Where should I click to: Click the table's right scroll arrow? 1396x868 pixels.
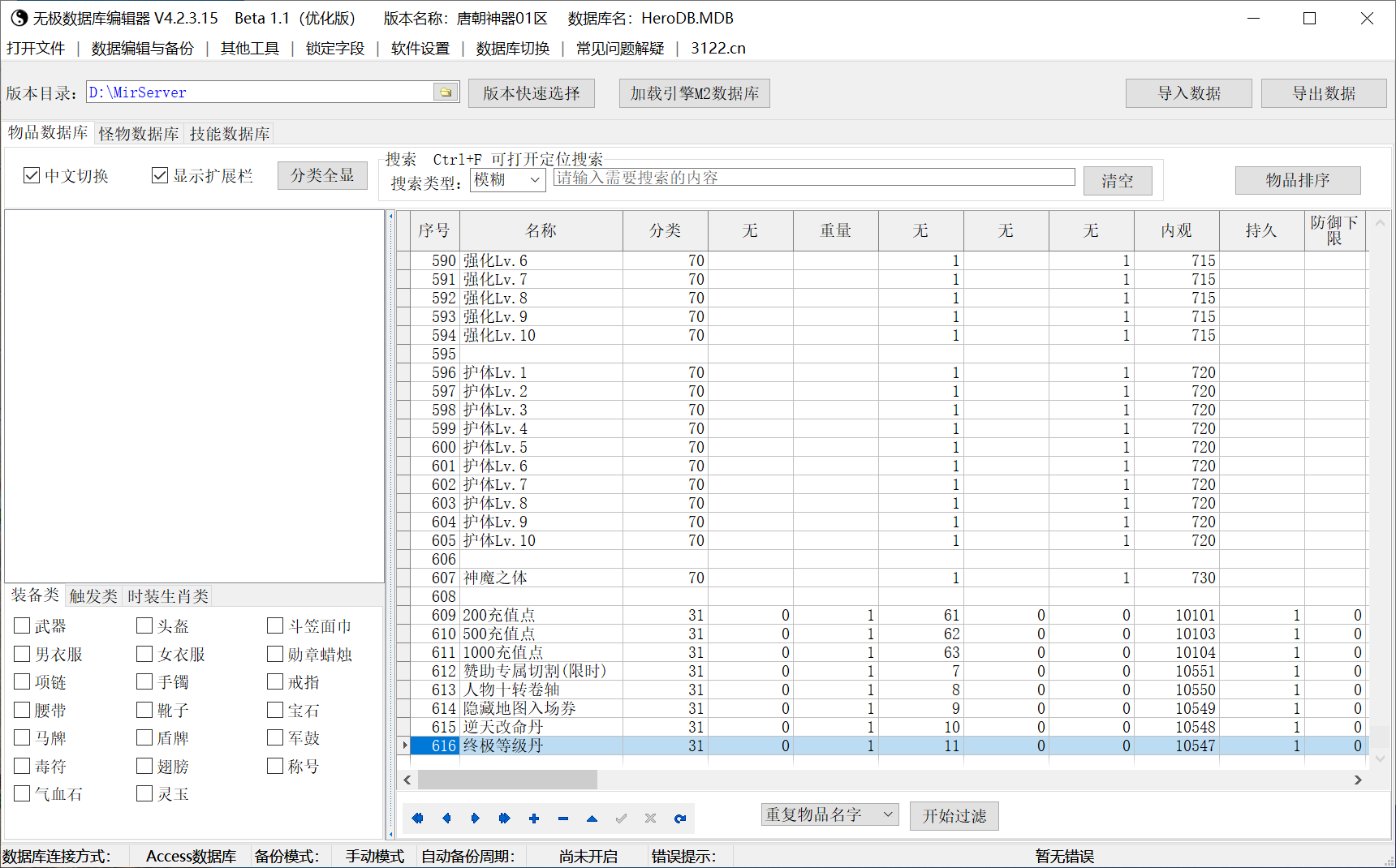point(1358,780)
